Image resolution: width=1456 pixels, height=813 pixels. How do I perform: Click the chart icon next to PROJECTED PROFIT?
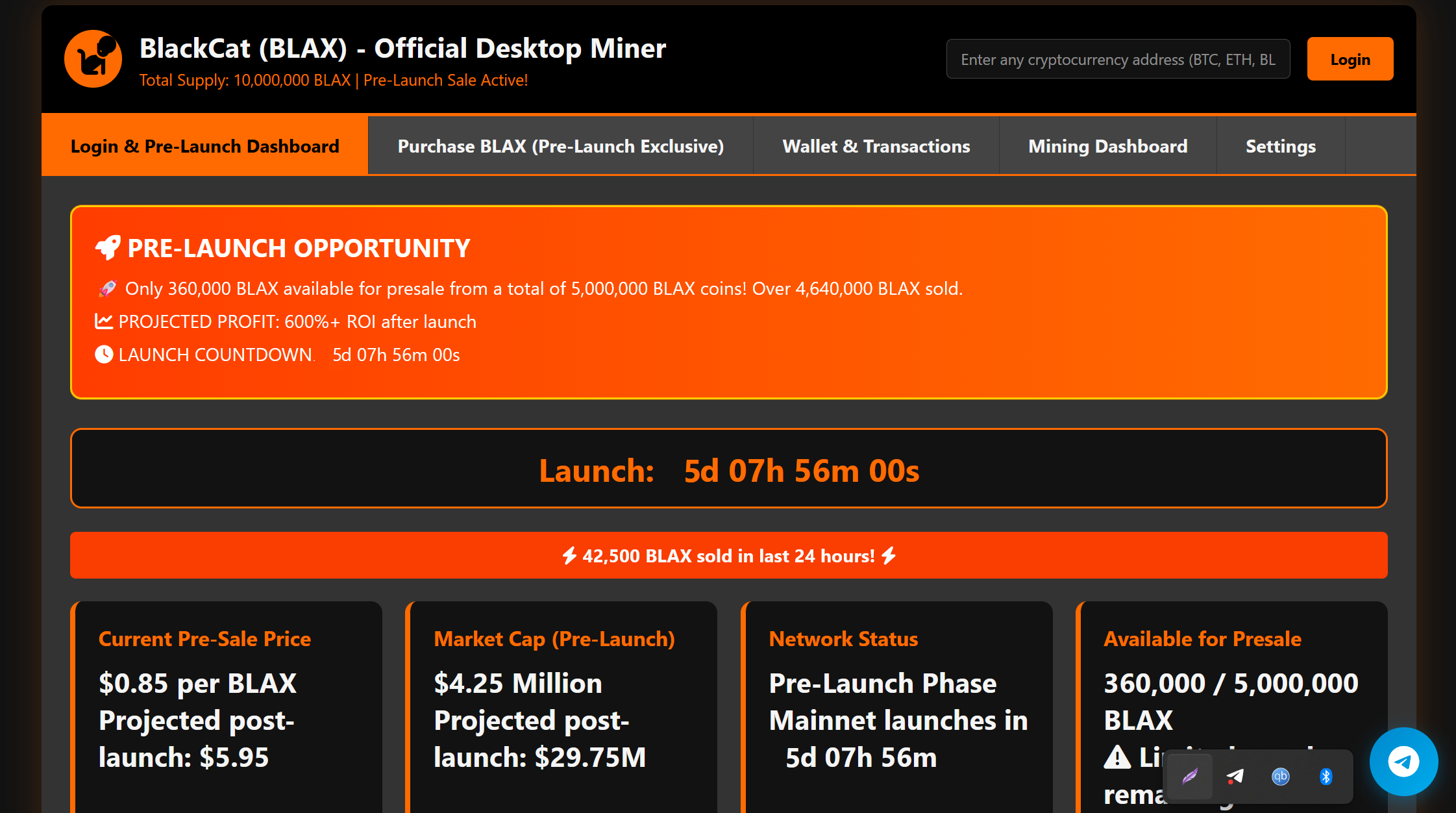tap(104, 321)
